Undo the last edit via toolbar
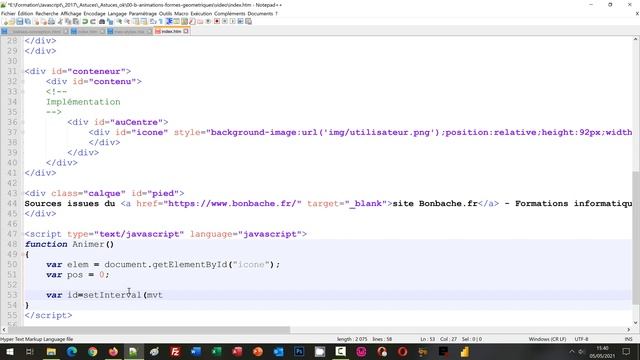640x360 pixels. point(85,21)
